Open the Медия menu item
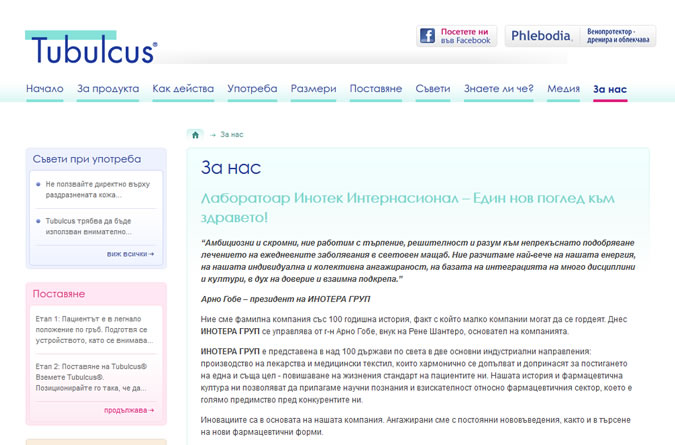The width and height of the screenshot is (675, 445). [564, 89]
